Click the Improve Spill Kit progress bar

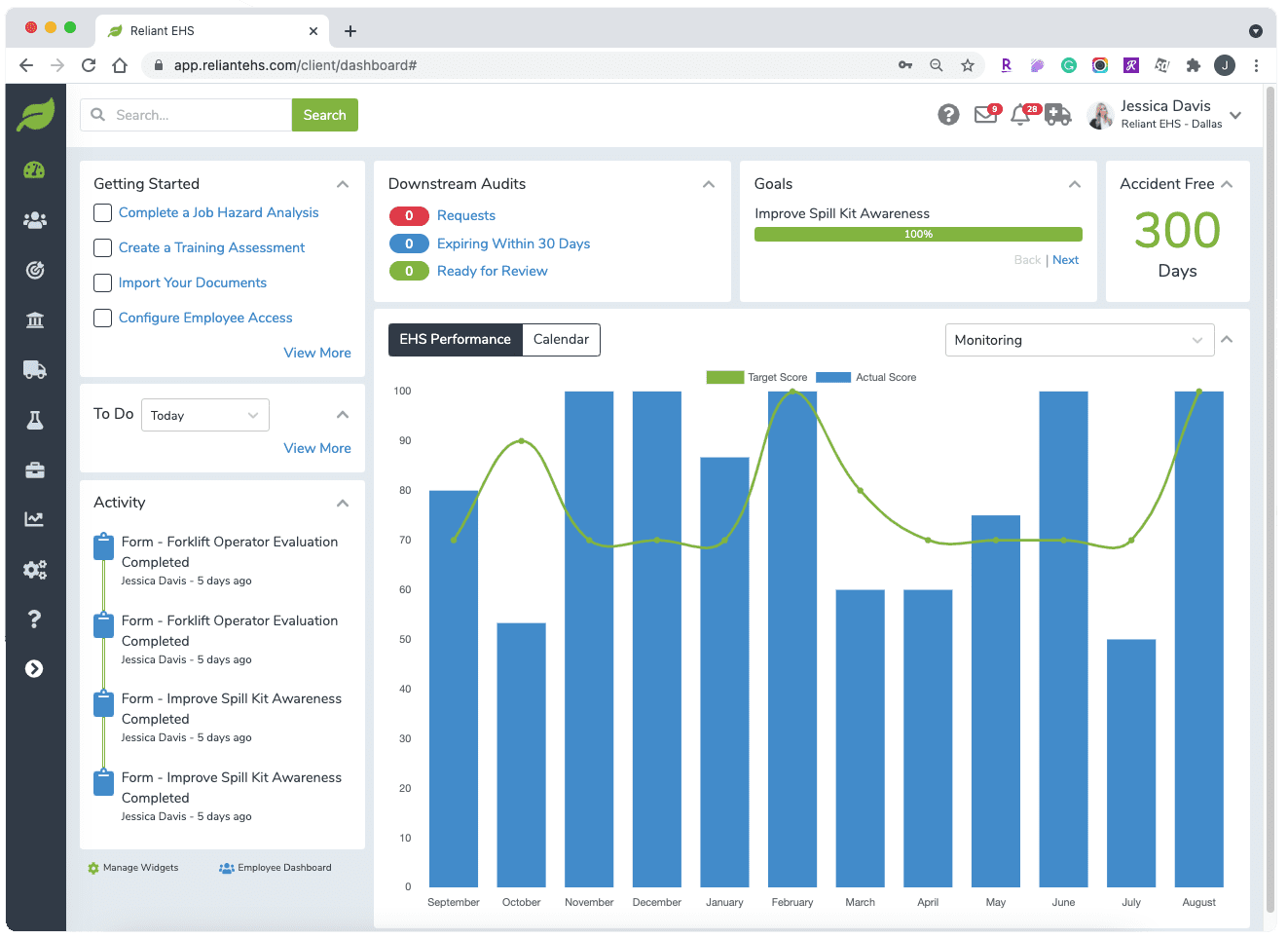(918, 234)
